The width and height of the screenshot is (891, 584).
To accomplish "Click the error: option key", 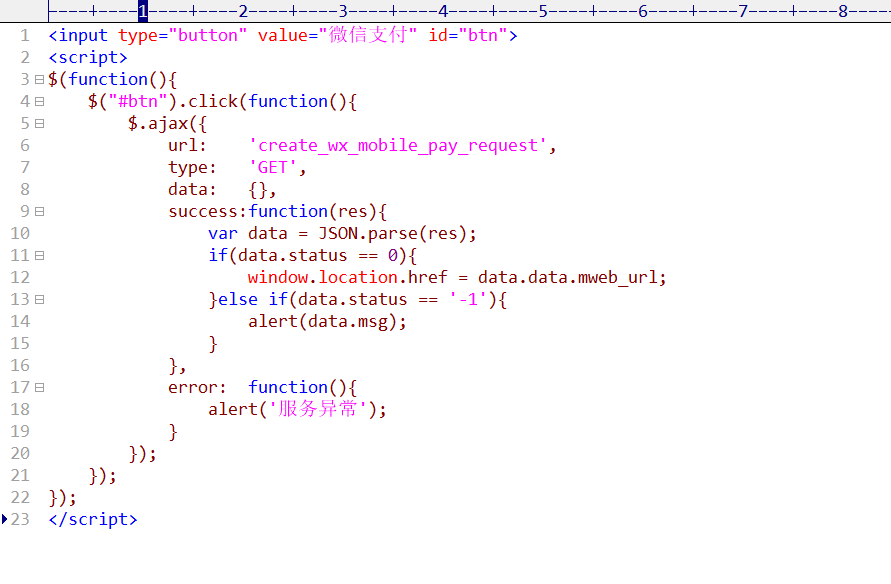I will pyautogui.click(x=197, y=388).
